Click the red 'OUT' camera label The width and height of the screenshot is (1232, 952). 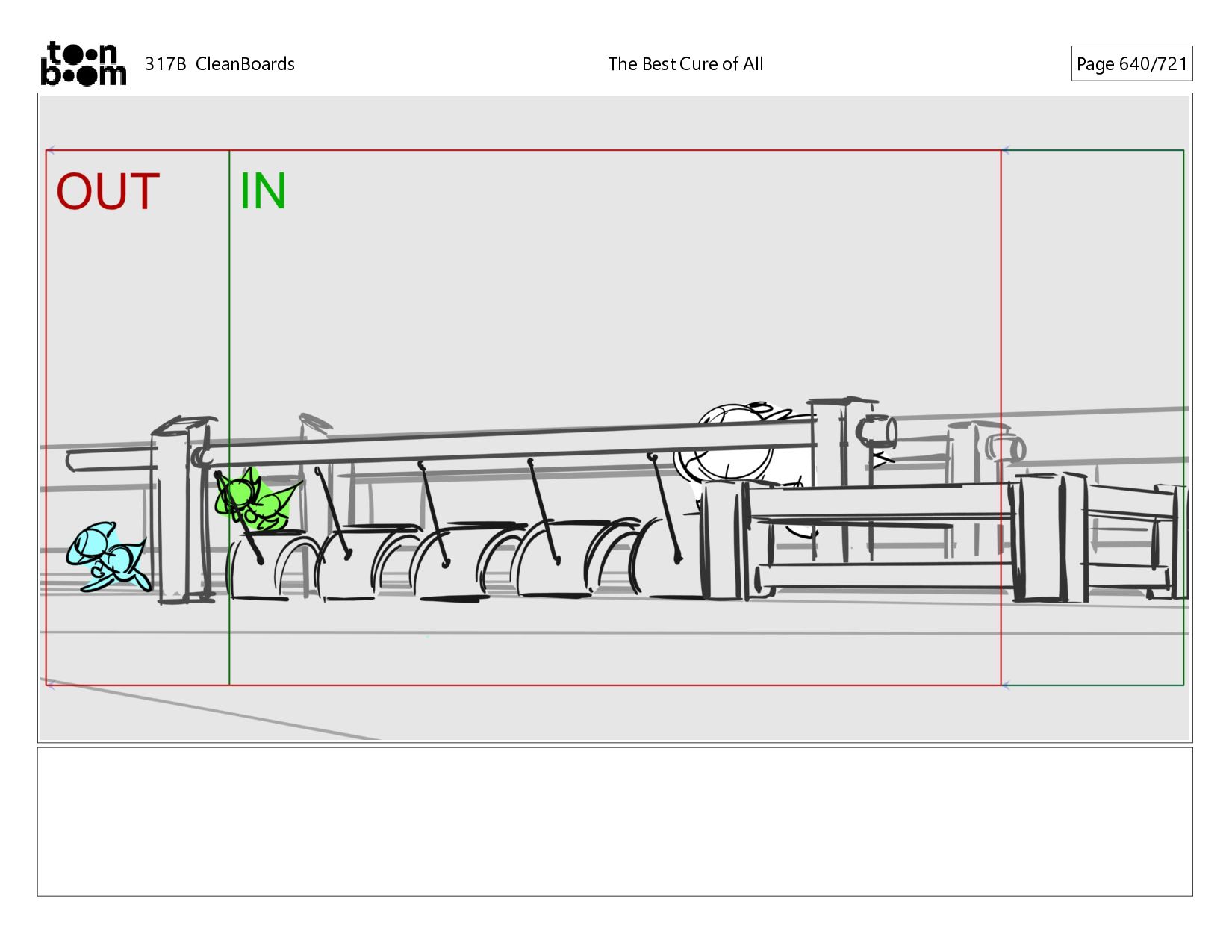tap(108, 191)
